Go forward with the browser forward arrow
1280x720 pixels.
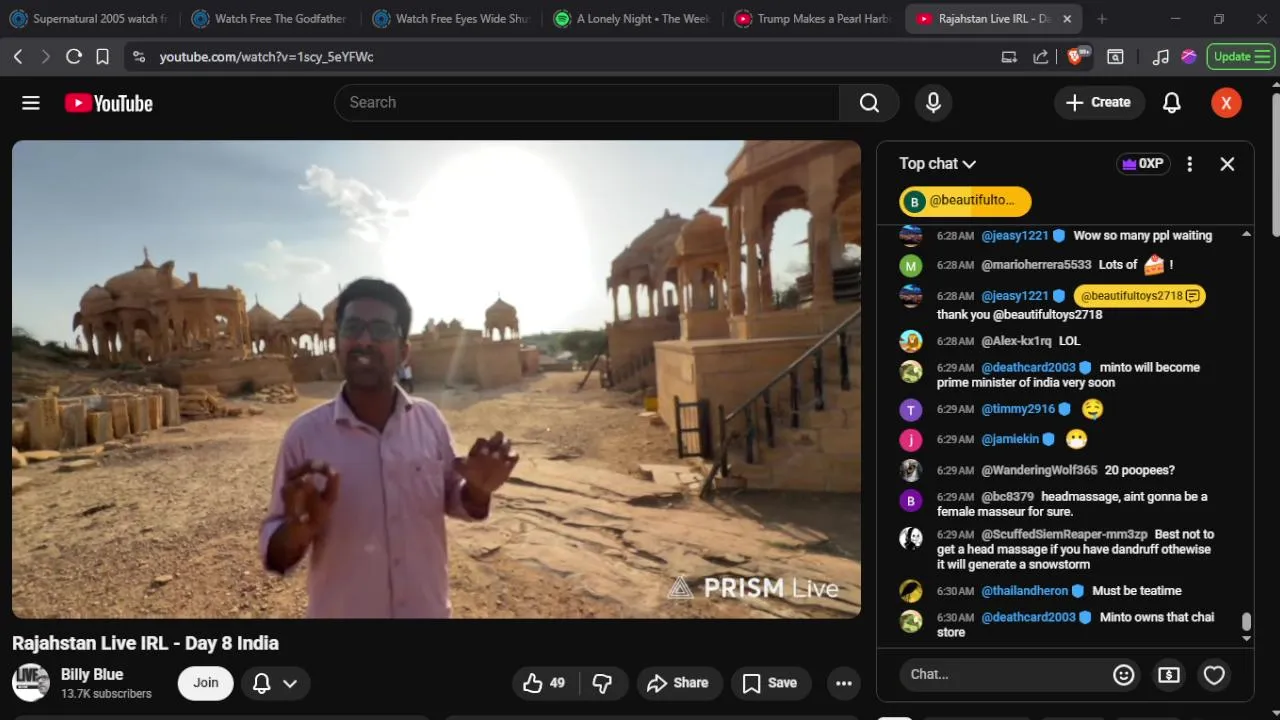pos(45,57)
